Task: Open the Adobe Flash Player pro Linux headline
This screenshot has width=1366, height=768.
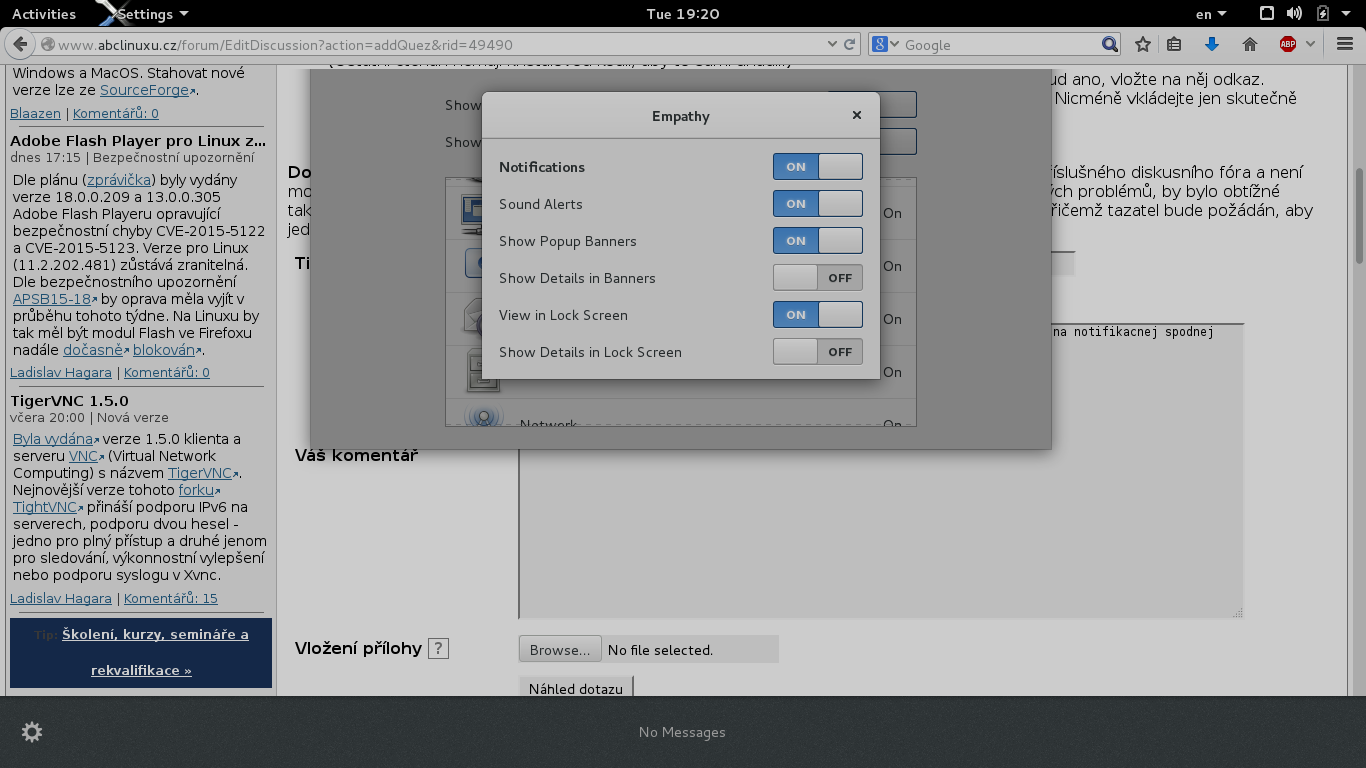Action: coord(138,140)
